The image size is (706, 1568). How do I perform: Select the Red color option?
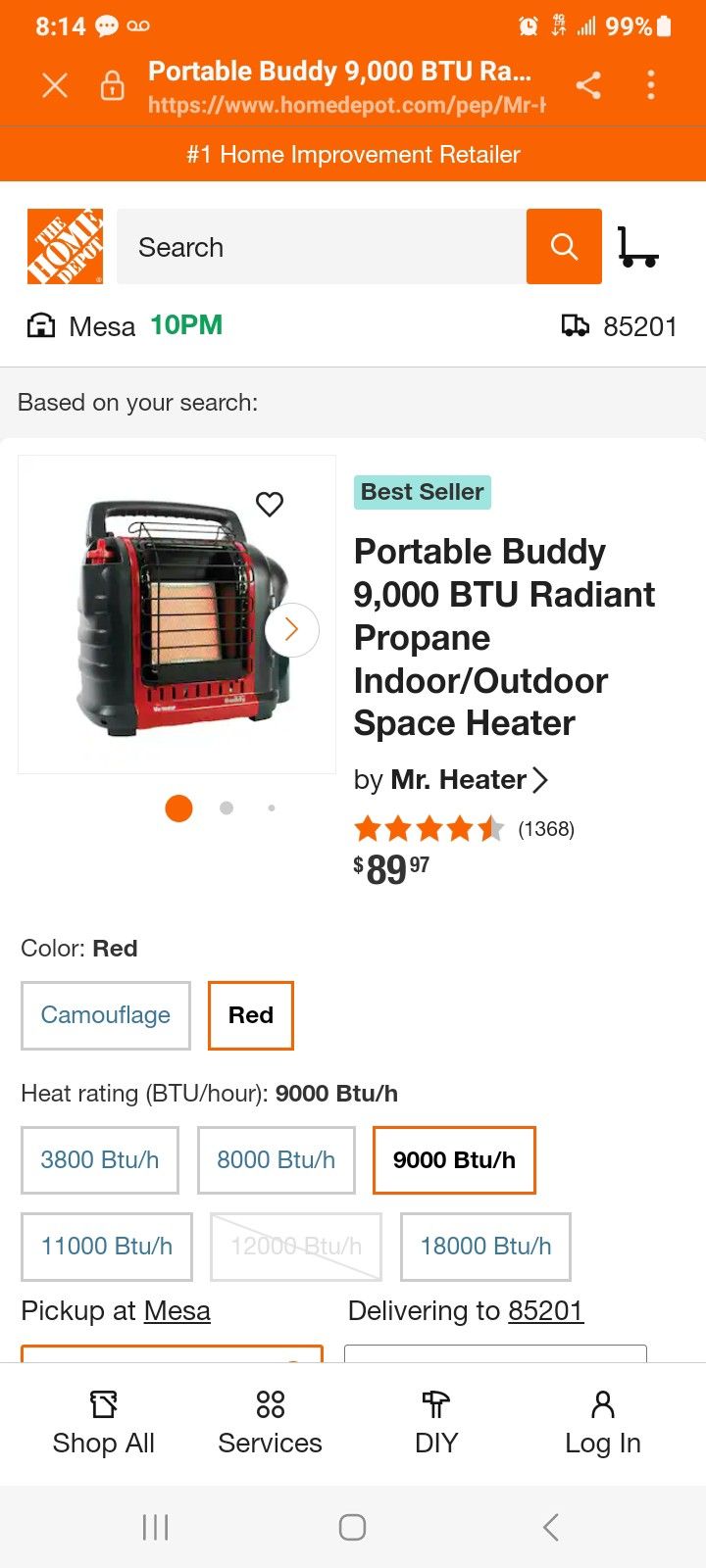pos(251,1015)
